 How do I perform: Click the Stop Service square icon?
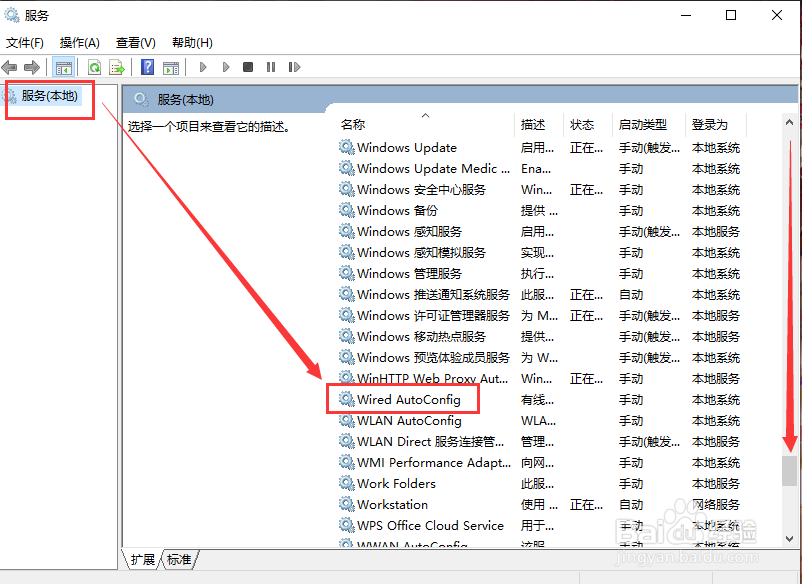[246, 67]
